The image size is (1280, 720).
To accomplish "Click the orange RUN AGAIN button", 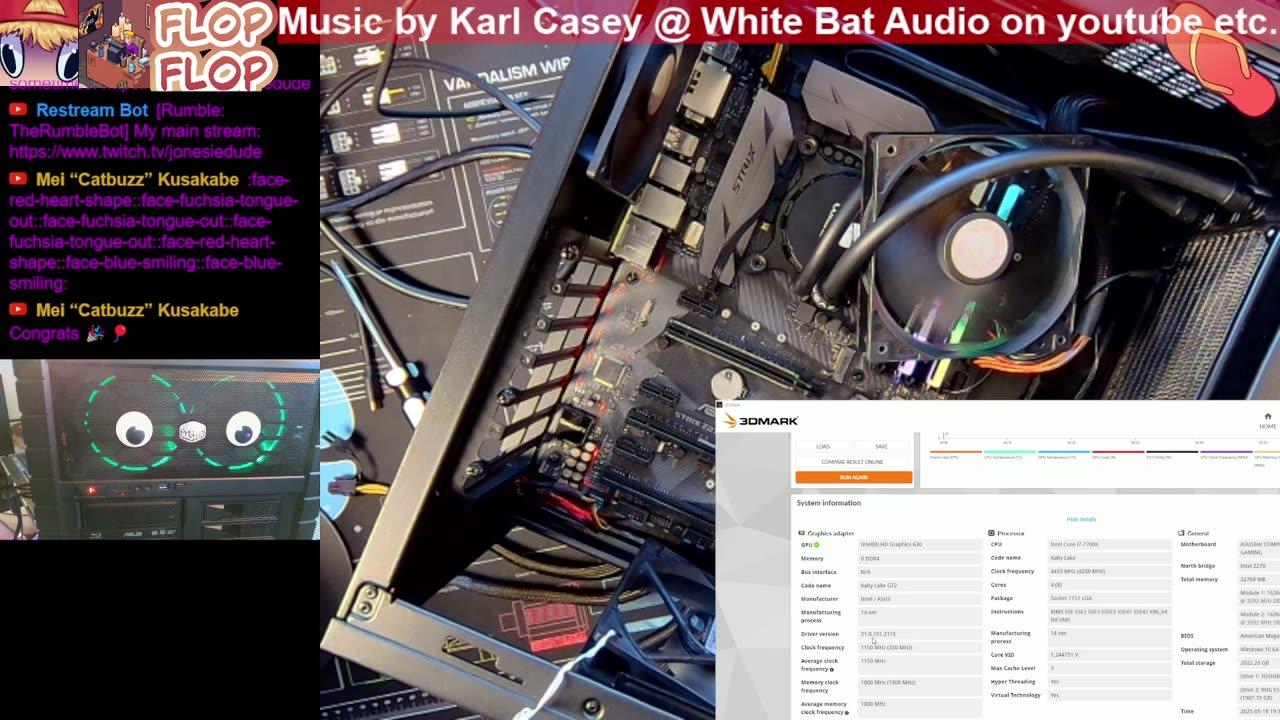I will point(853,477).
